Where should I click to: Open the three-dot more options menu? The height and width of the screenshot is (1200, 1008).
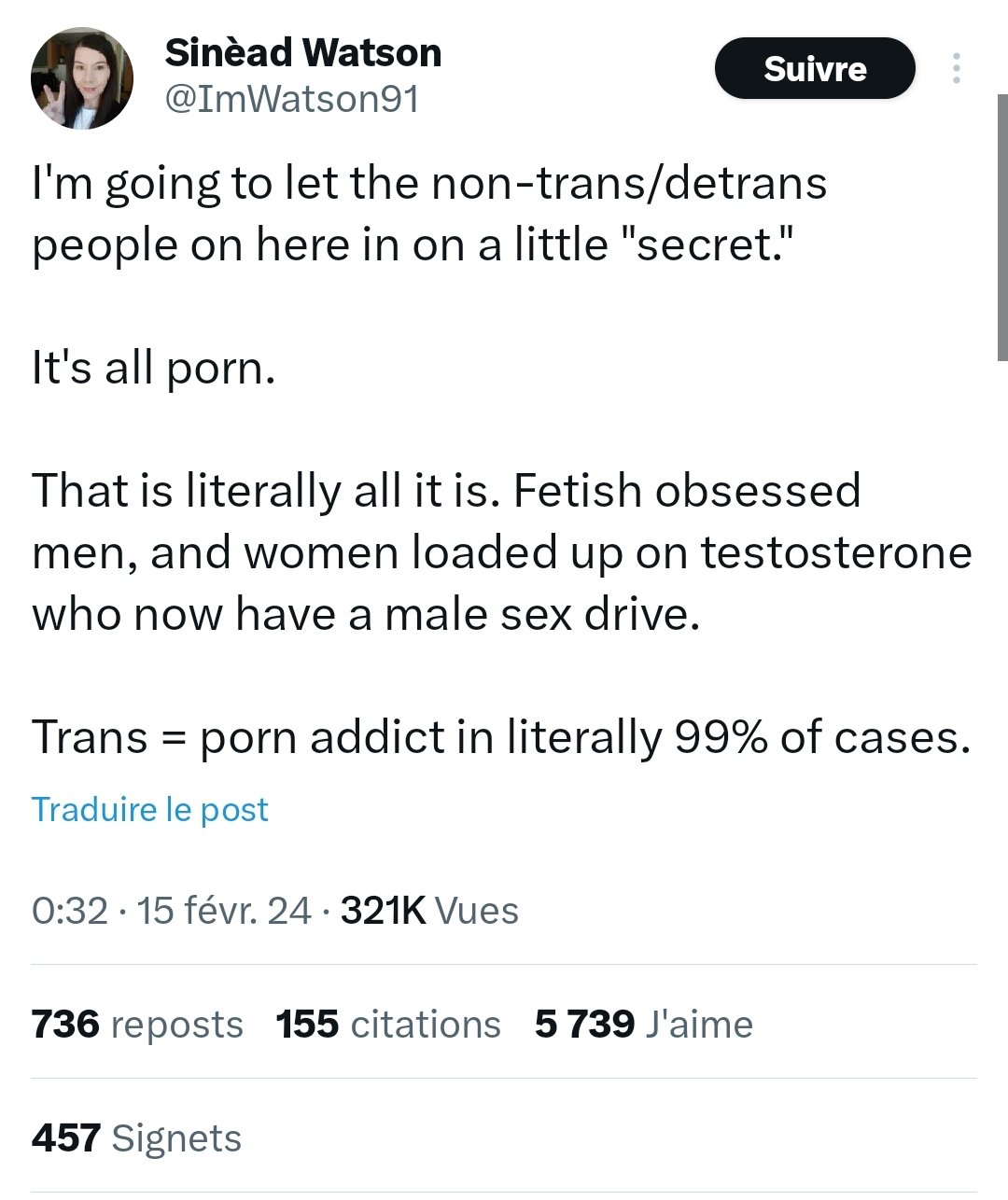[x=956, y=68]
